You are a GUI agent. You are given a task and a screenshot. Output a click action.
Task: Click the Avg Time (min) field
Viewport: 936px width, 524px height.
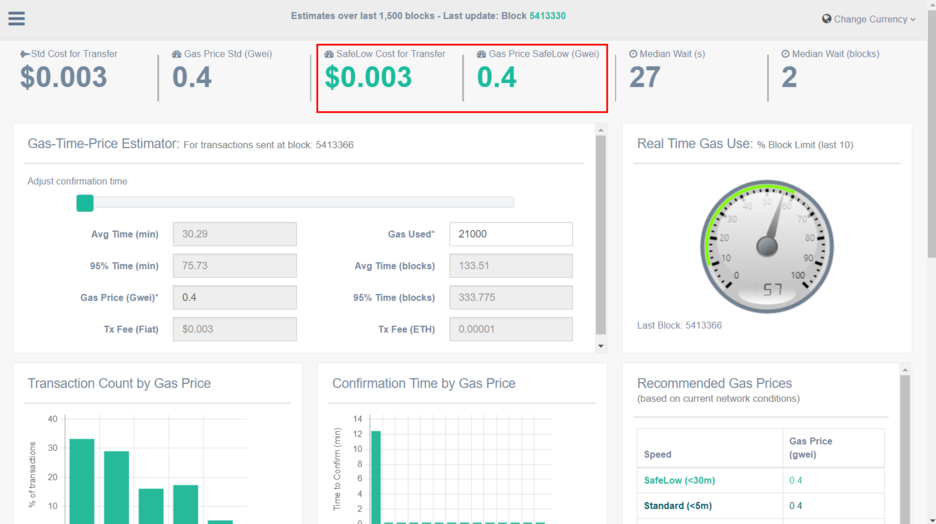[x=235, y=234]
